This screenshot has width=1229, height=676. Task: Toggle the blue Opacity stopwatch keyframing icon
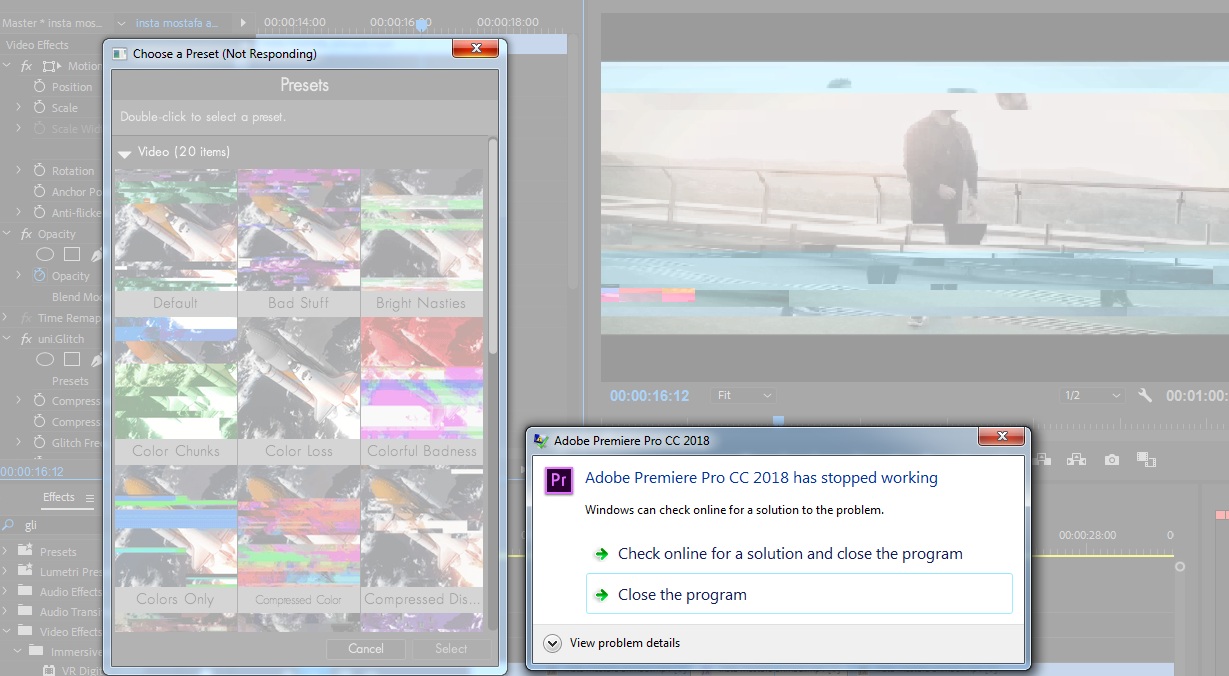(40, 276)
